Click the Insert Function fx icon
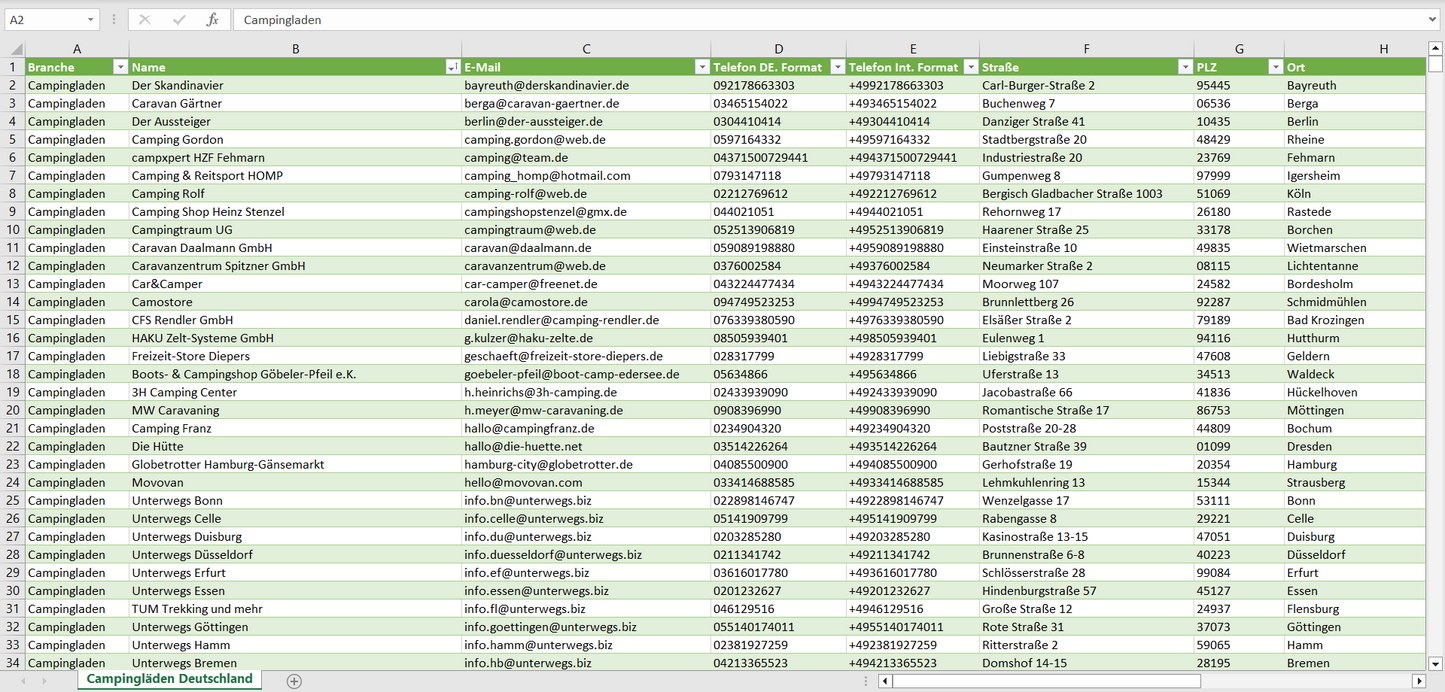Screen dimensions: 1445x692 click(x=212, y=20)
